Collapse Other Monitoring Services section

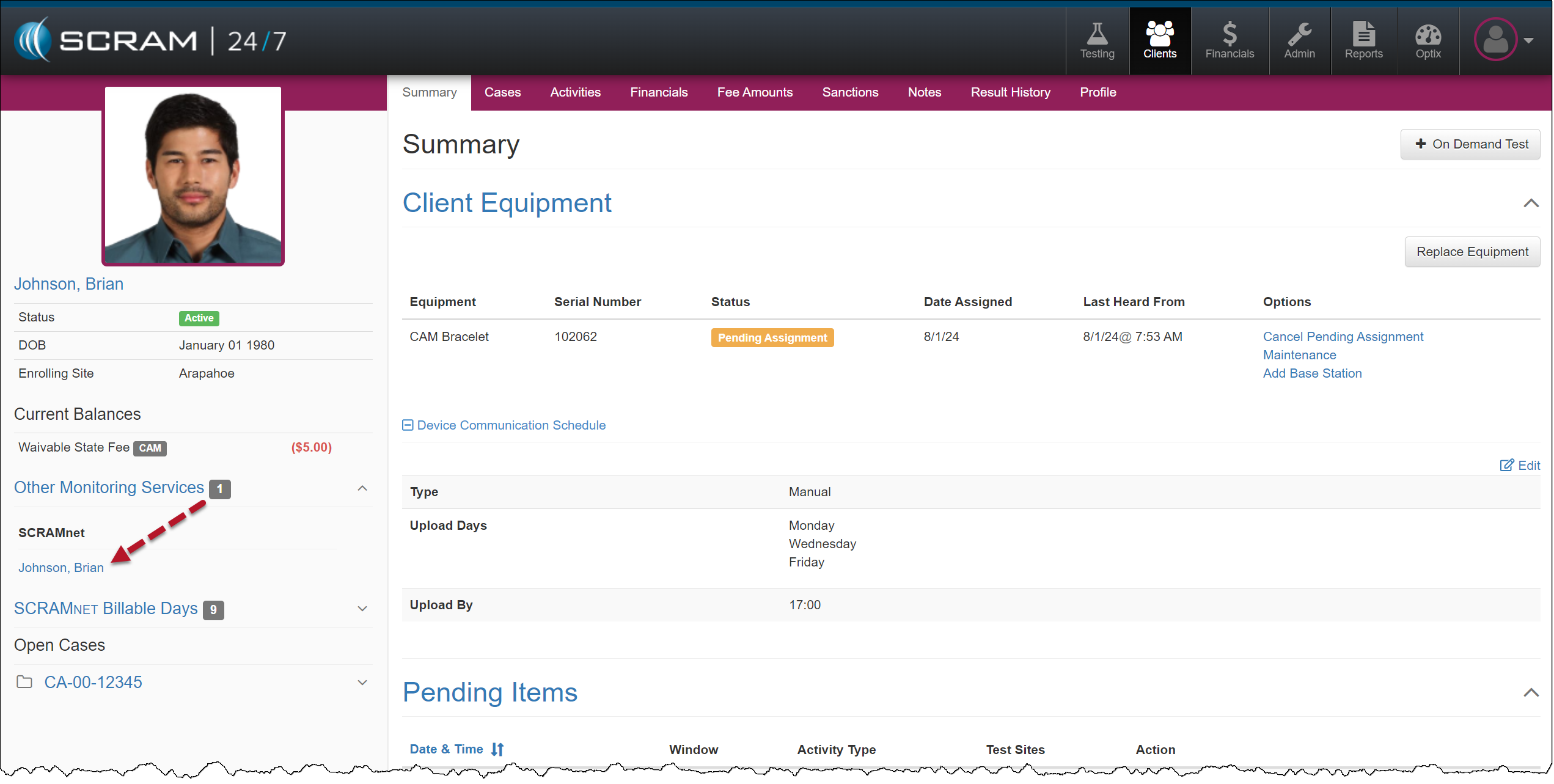coord(362,488)
